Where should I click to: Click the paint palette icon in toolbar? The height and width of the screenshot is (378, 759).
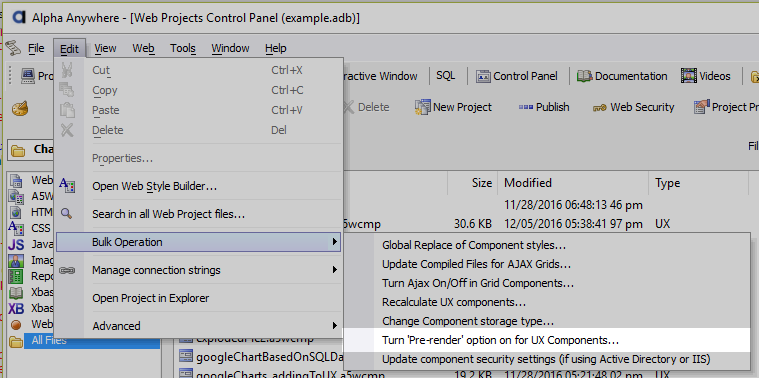point(20,107)
